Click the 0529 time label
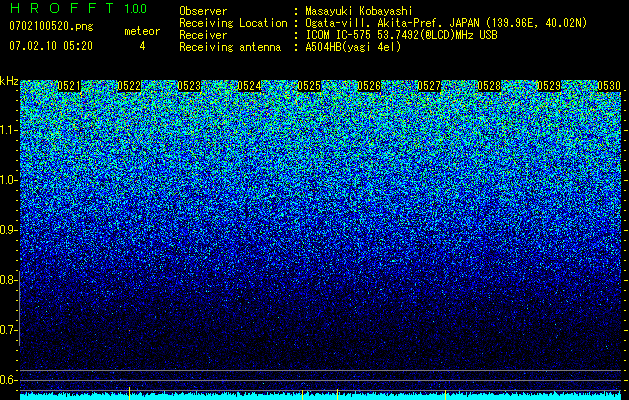 pyautogui.click(x=549, y=86)
